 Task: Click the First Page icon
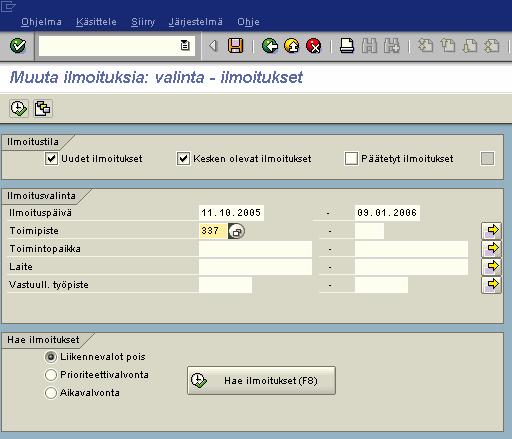[425, 46]
